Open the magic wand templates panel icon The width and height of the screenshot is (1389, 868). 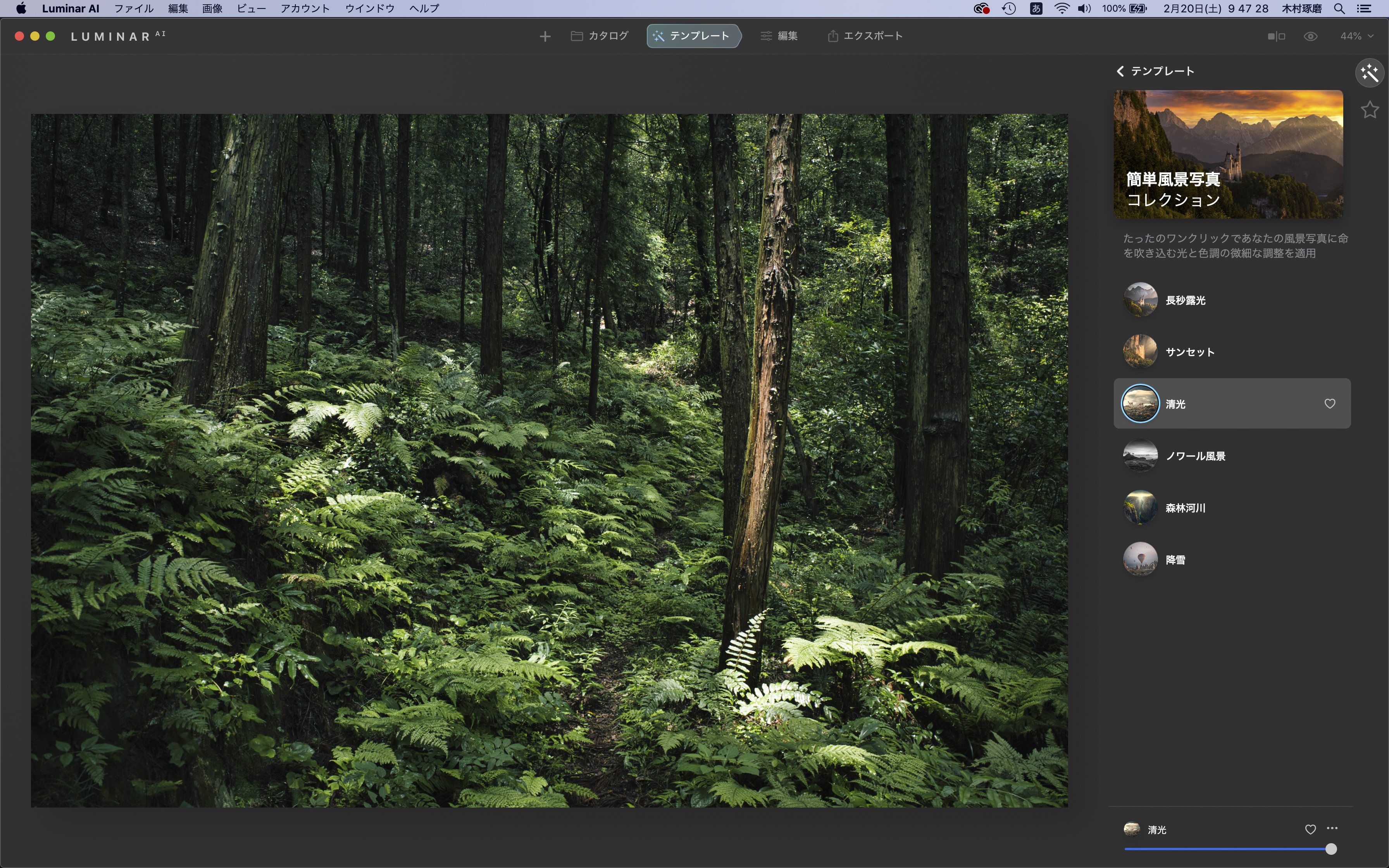1370,73
